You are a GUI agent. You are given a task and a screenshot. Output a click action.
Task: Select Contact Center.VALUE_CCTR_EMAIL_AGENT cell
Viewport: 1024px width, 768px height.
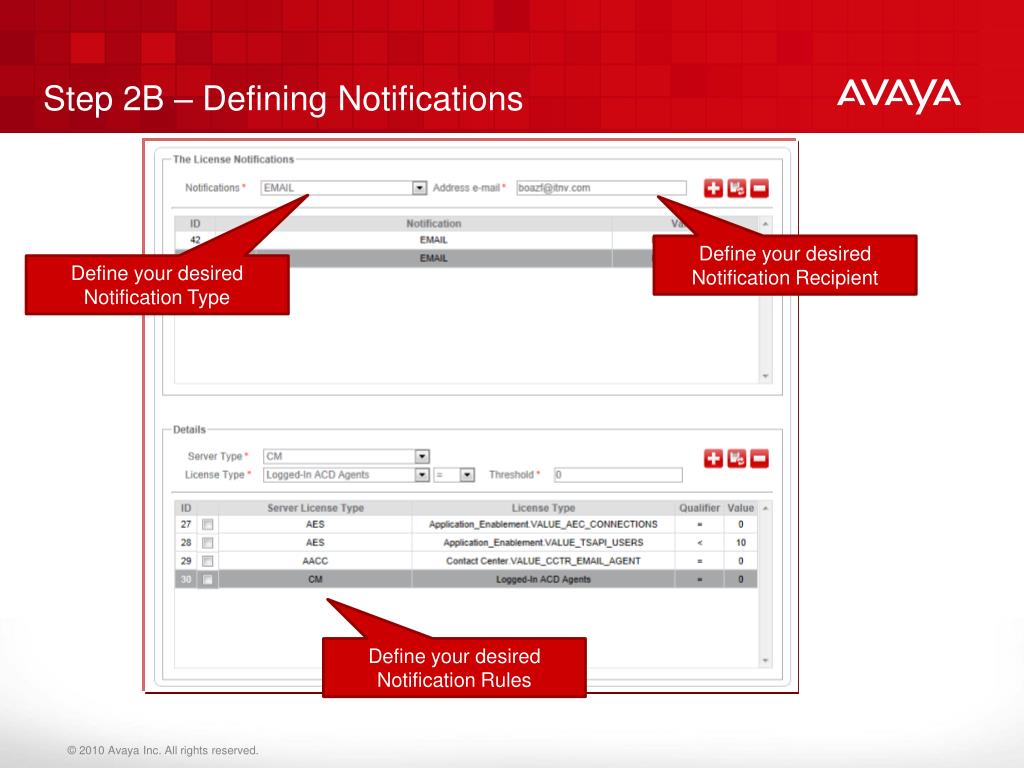[x=543, y=561]
